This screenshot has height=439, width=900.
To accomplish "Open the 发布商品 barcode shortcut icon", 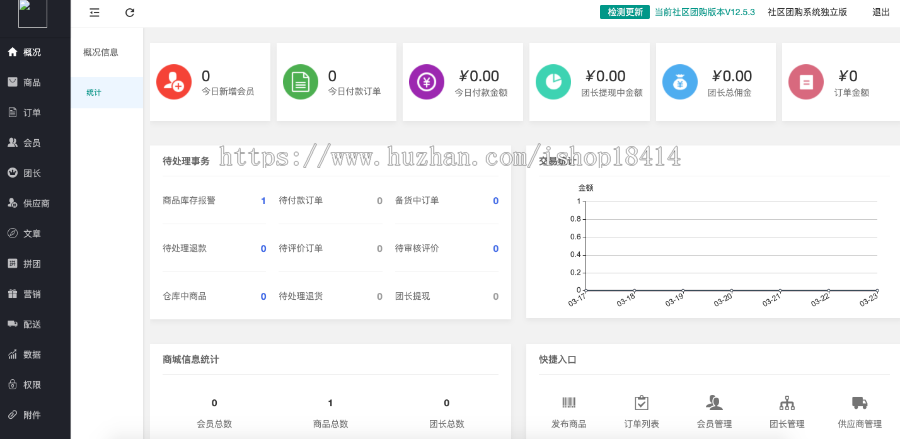I will [x=569, y=403].
